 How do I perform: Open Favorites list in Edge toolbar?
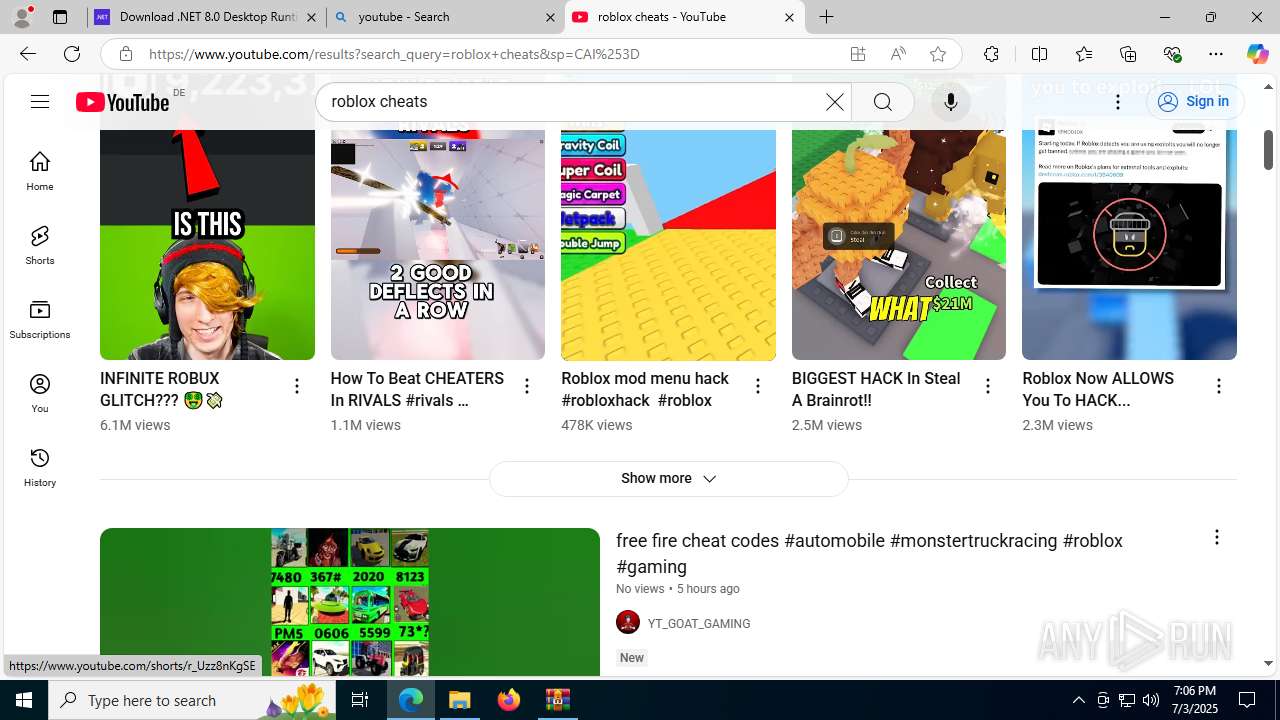click(x=1084, y=54)
